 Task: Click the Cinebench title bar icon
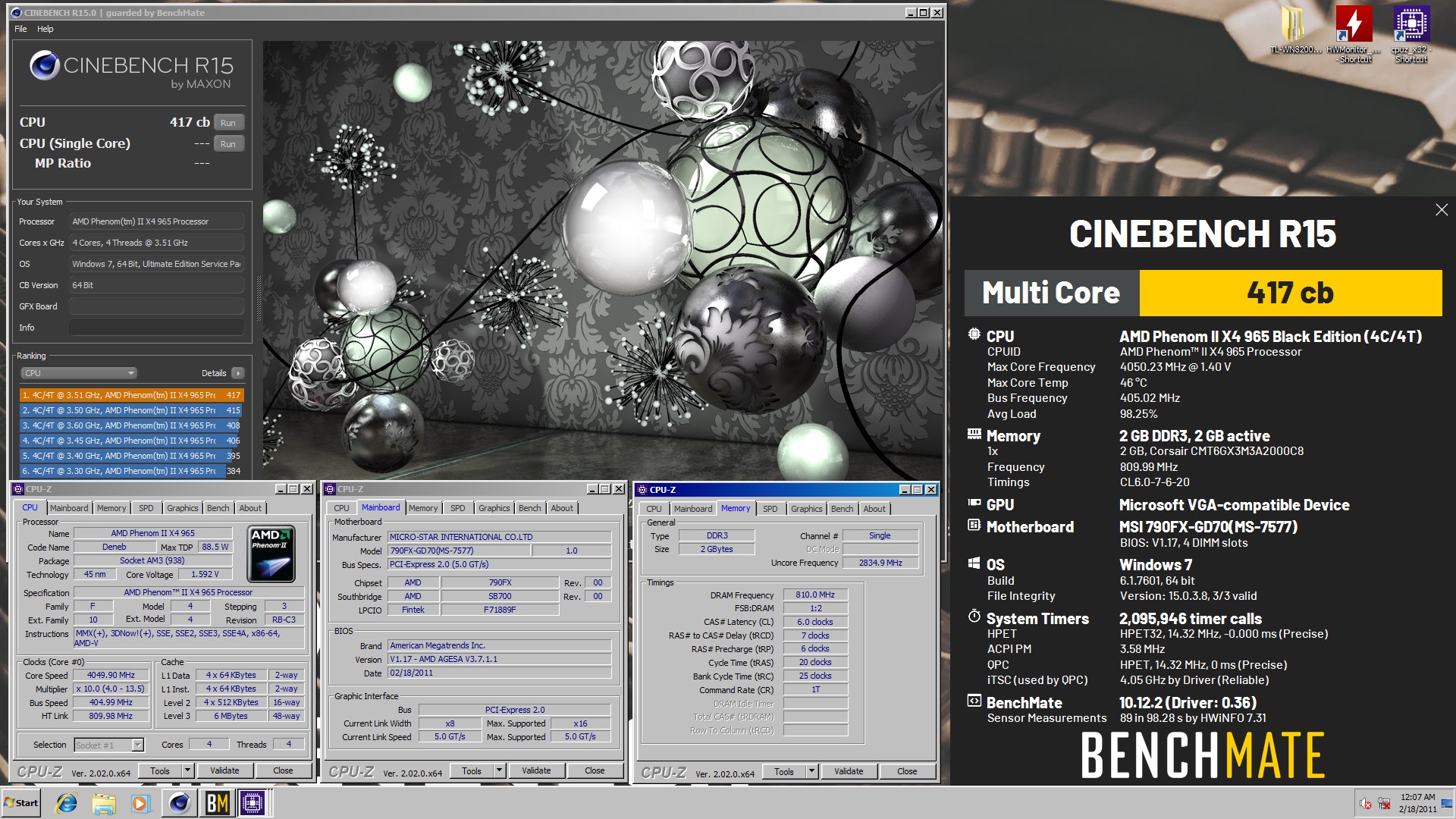16,12
